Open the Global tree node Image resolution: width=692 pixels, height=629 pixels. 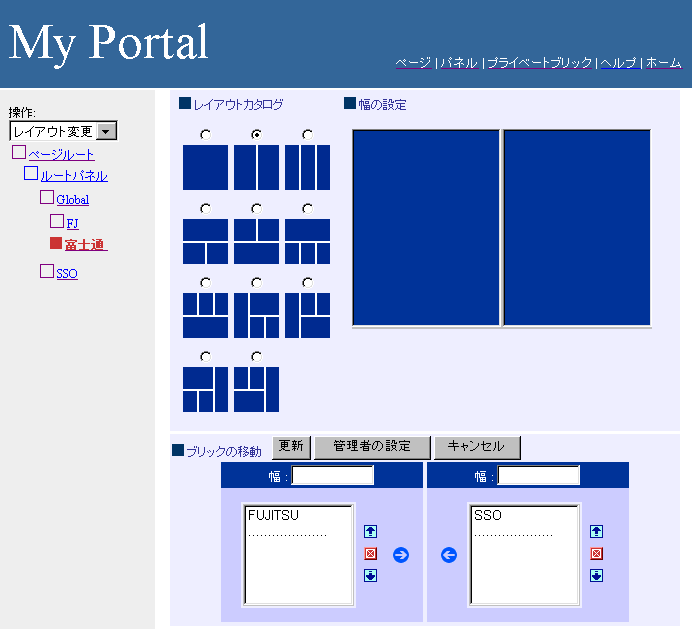(72, 200)
